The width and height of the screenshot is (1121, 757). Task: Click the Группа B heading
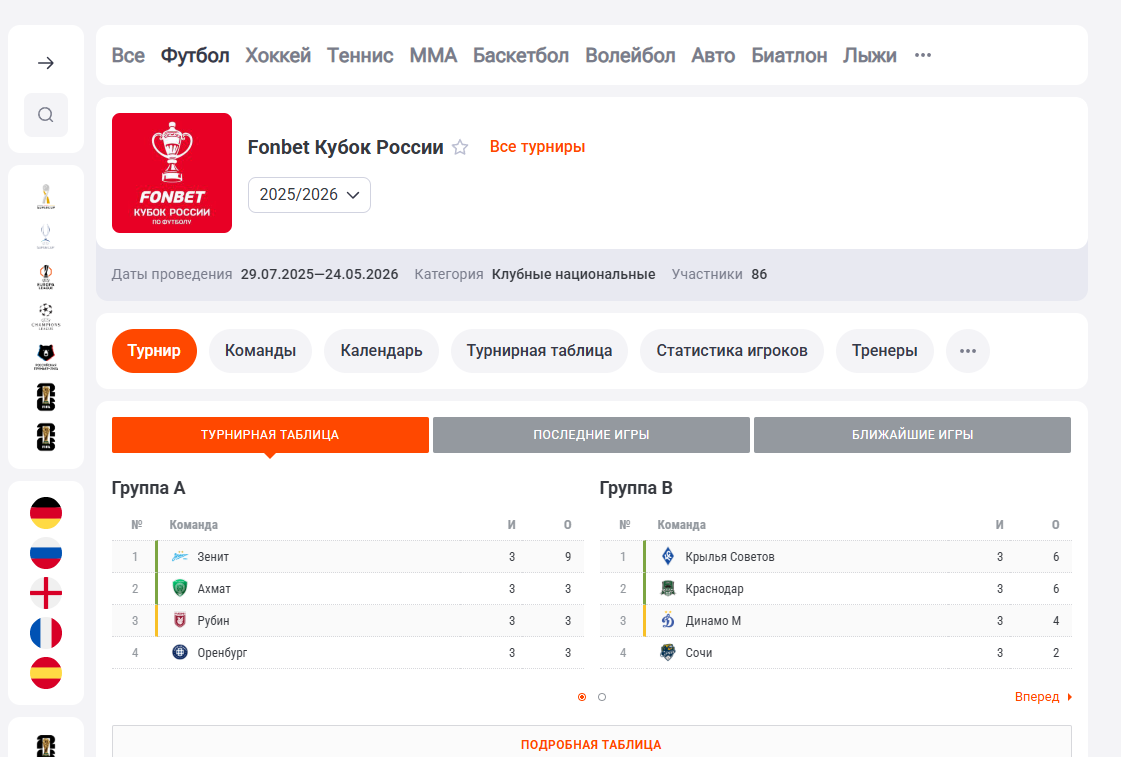[x=636, y=488]
